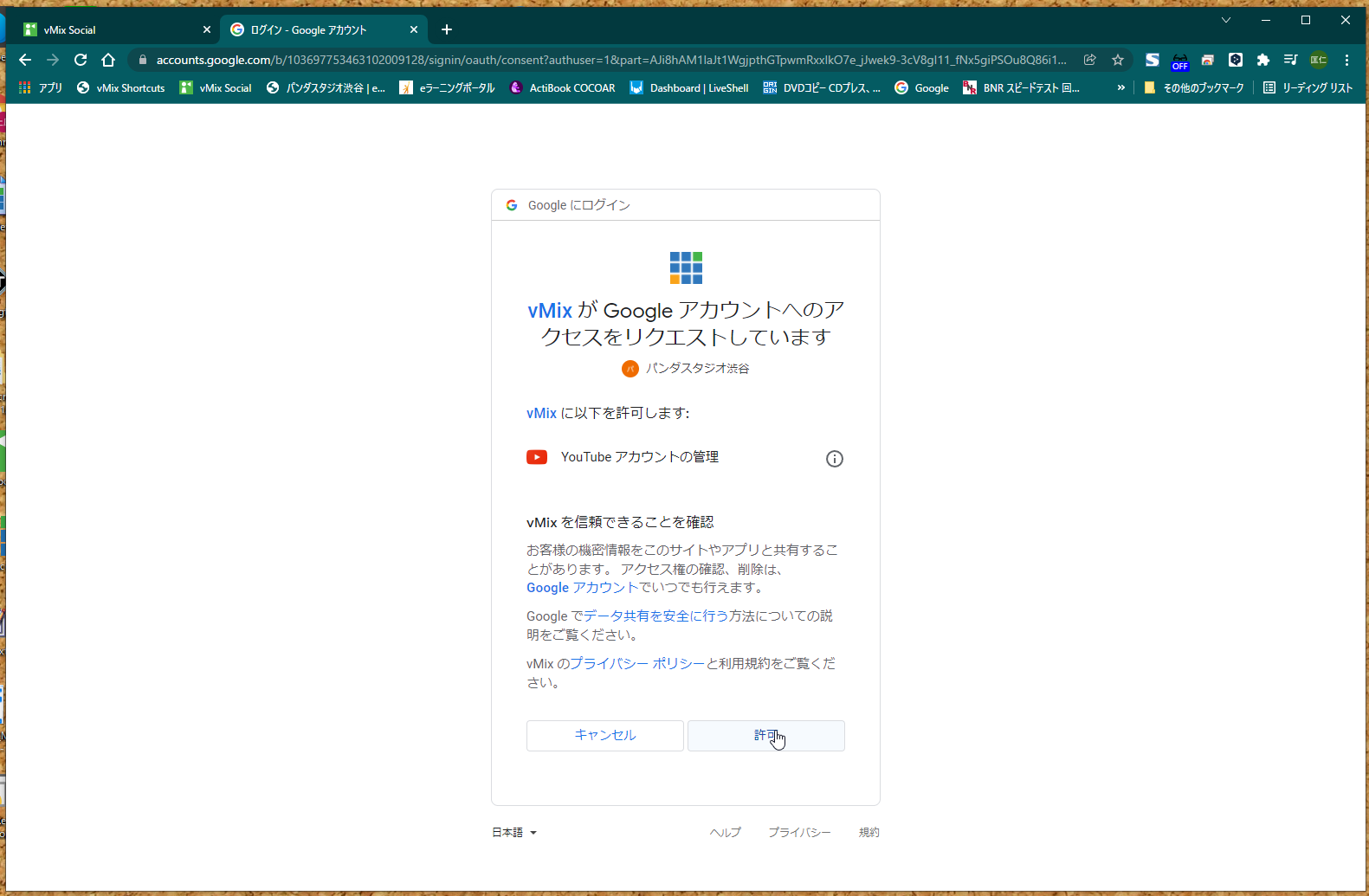This screenshot has width=1369, height=896.
Task: Open the プライバシー footer link
Action: coord(799,832)
